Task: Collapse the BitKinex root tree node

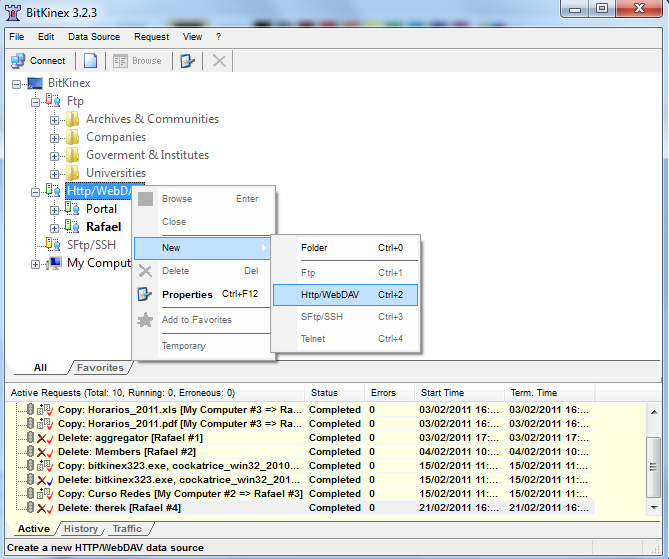Action: coord(16,84)
